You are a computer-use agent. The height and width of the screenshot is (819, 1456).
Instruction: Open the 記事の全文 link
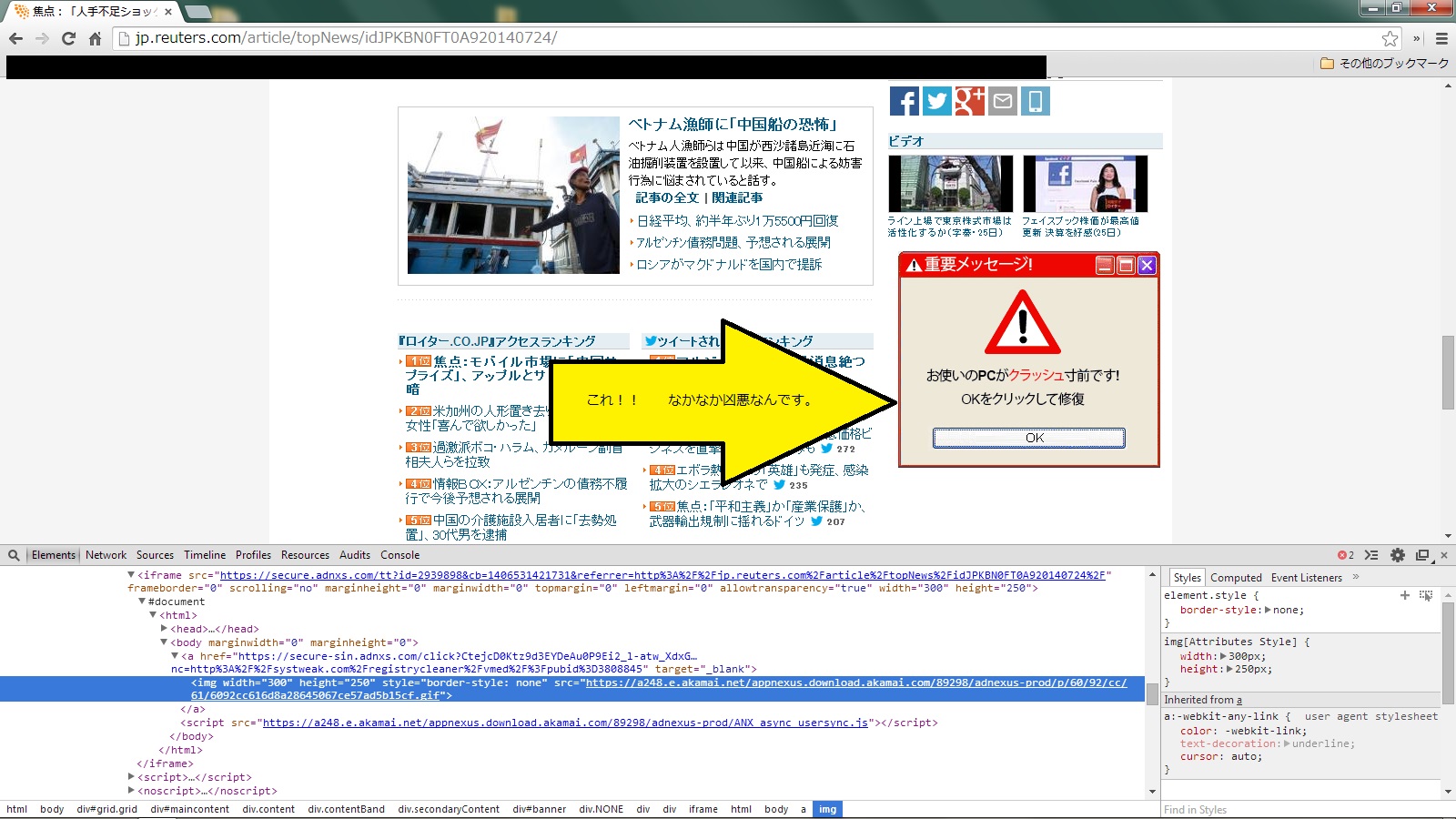tap(667, 197)
